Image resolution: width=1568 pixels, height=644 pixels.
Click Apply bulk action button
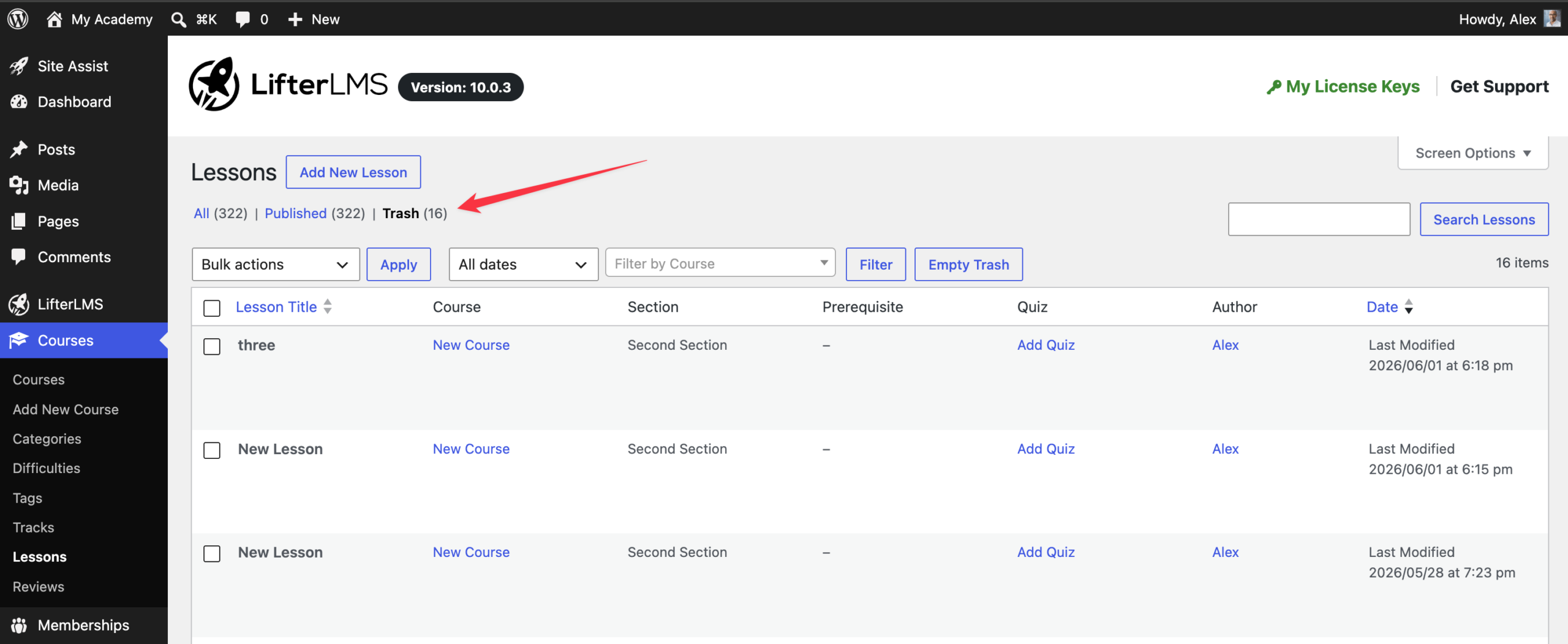coord(399,265)
